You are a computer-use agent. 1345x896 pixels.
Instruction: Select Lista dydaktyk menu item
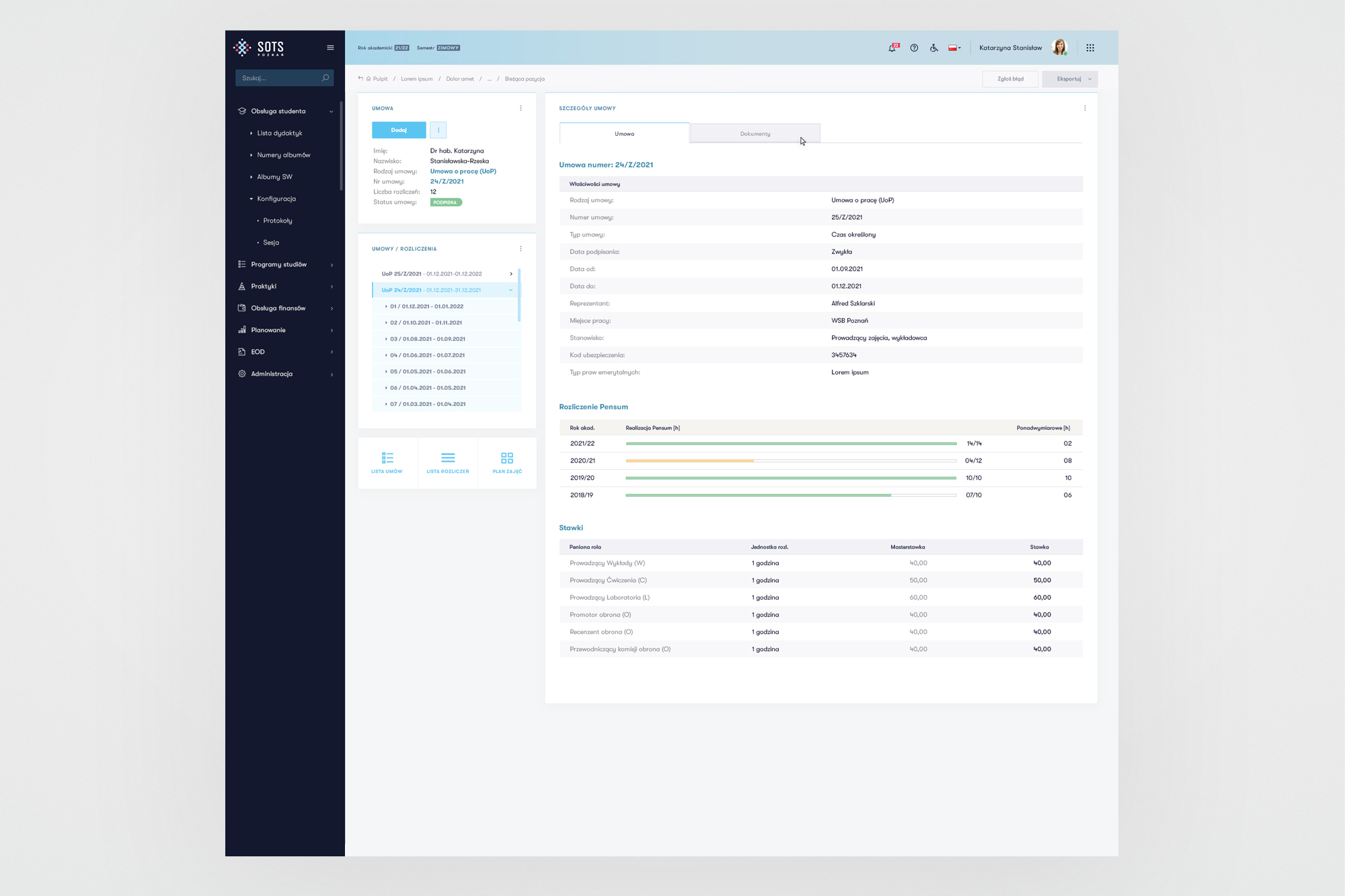(x=280, y=133)
